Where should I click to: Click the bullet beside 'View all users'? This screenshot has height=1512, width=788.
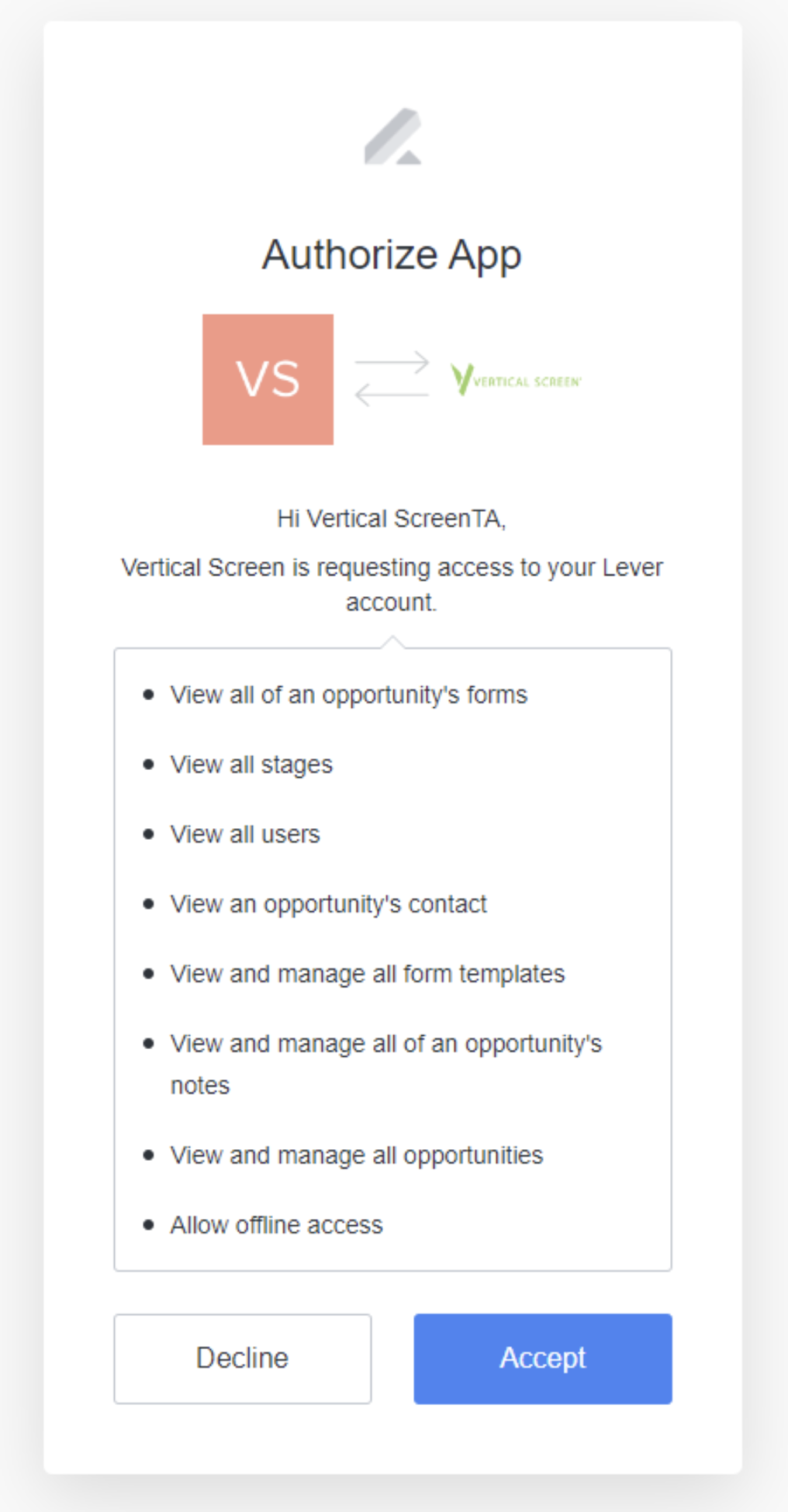[149, 834]
